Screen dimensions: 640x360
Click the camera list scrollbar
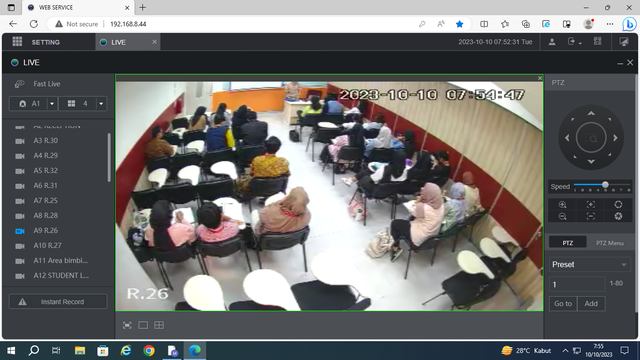pos(109,158)
